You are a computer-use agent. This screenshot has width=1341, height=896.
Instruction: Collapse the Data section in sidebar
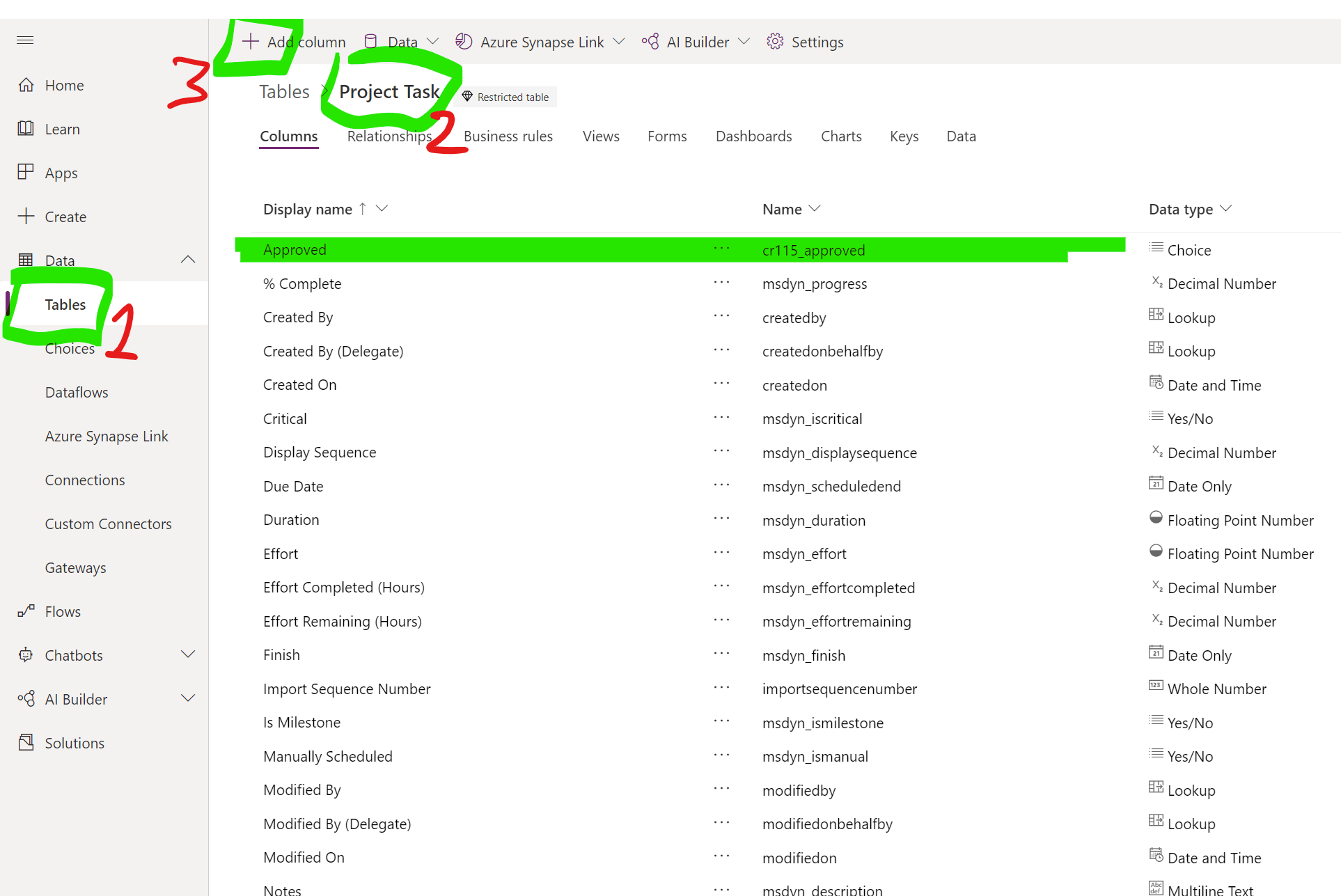tap(188, 260)
